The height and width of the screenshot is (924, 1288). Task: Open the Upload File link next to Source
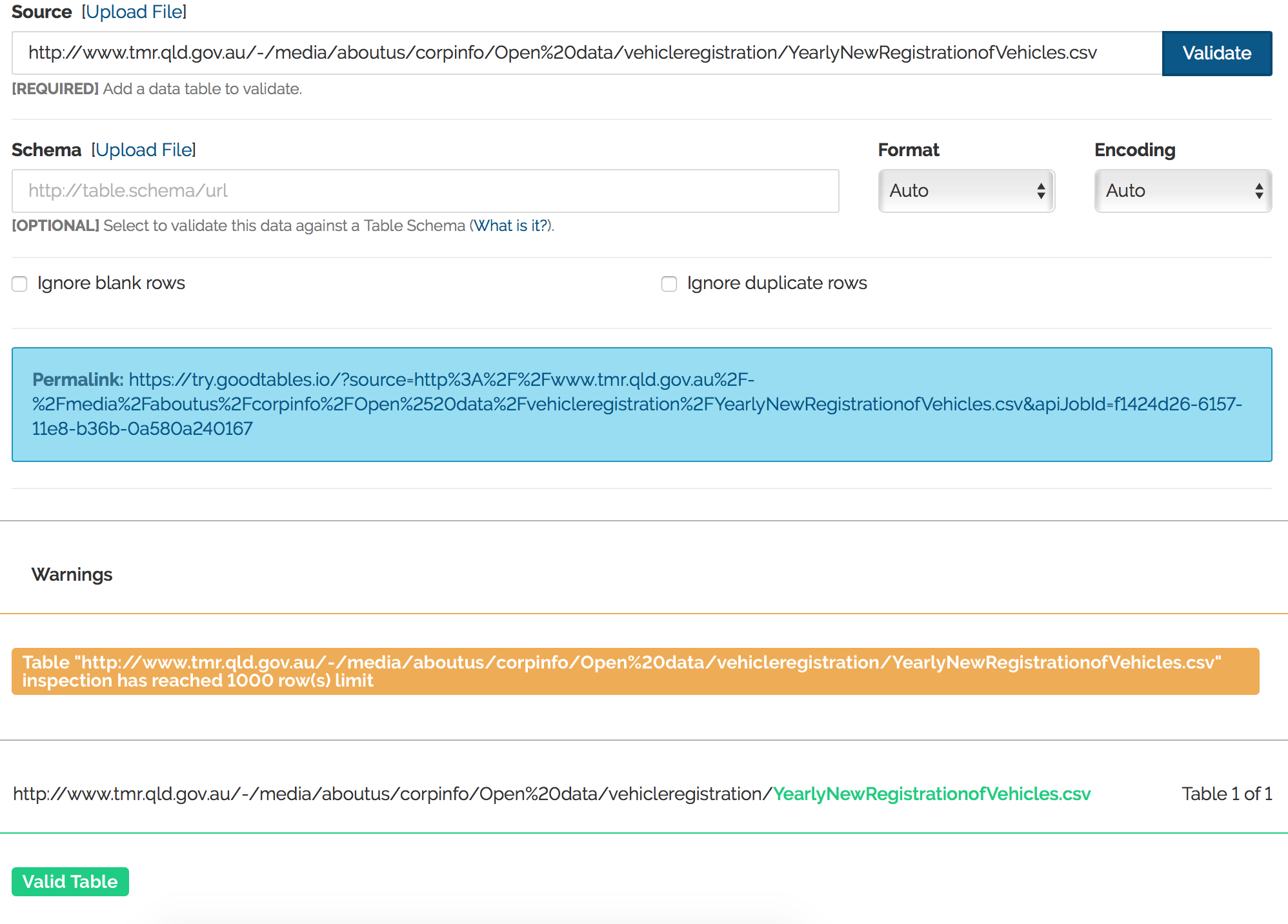pos(134,12)
